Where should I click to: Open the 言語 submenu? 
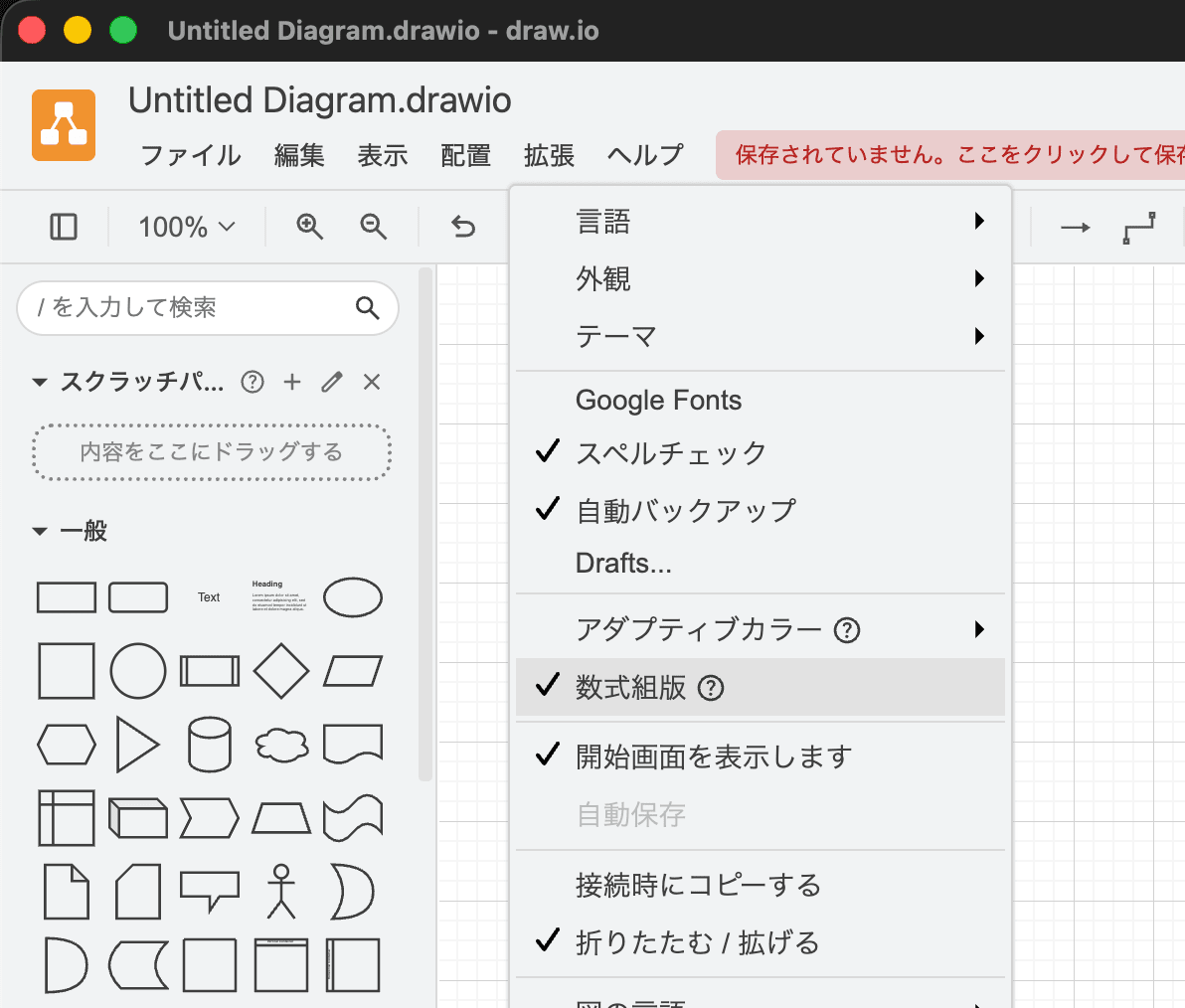click(x=761, y=222)
